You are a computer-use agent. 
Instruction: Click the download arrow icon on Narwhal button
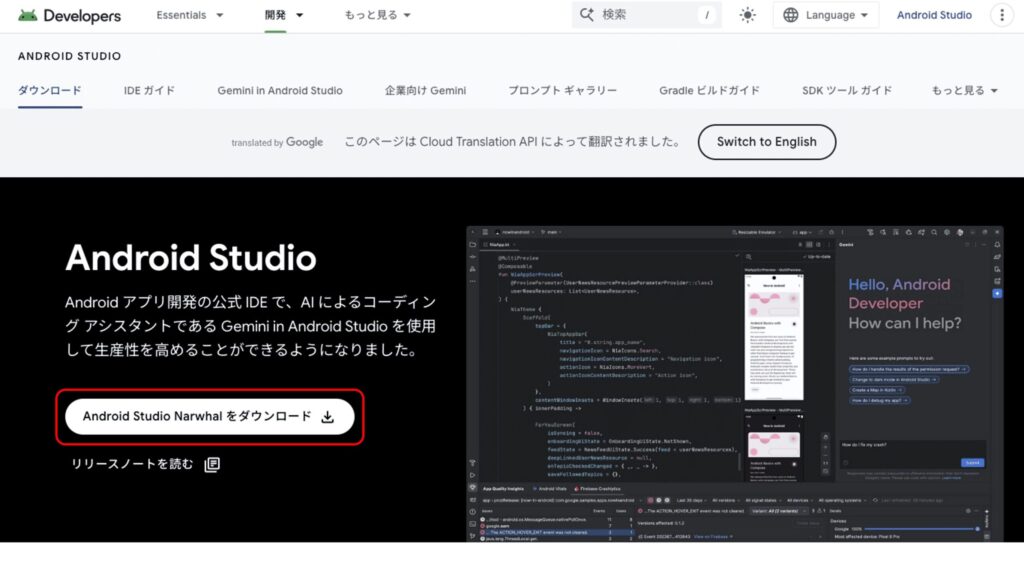pos(328,417)
